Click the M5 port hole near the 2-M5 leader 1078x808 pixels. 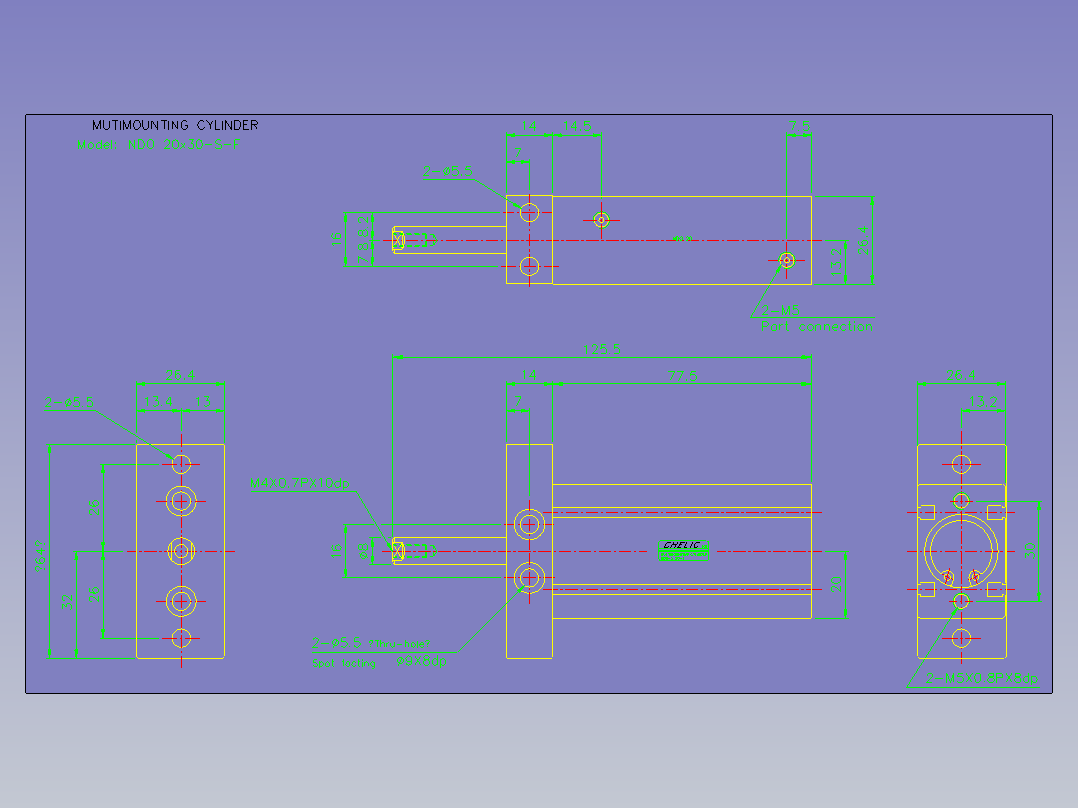pyautogui.click(x=786, y=260)
